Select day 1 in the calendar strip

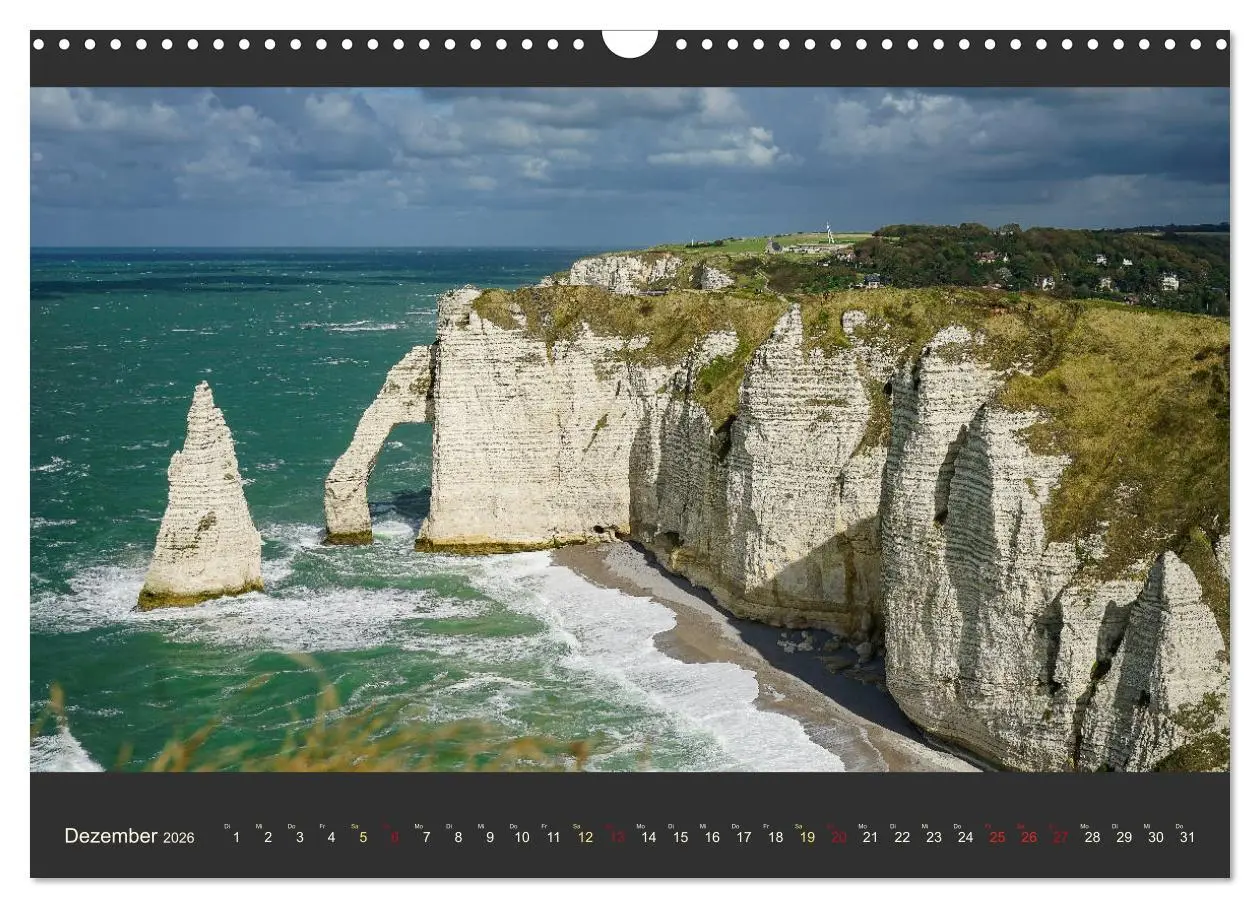pyautogui.click(x=236, y=838)
